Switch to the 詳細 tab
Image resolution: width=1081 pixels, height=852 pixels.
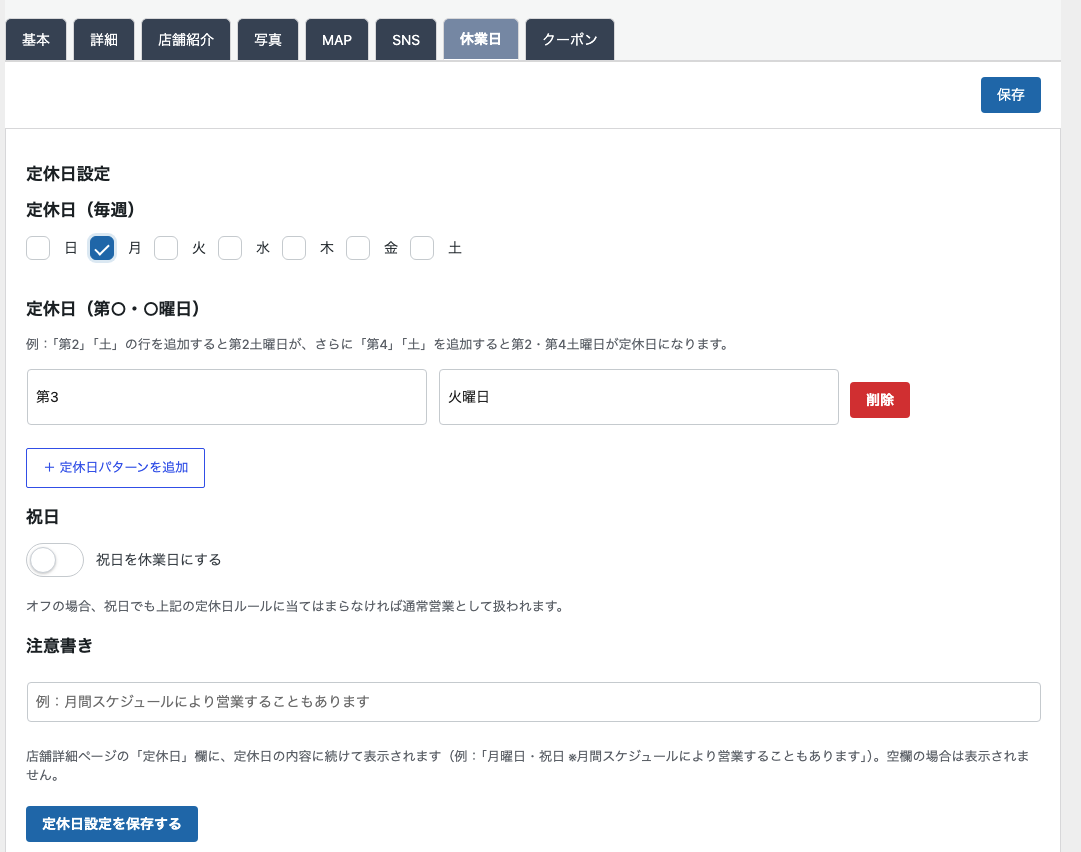coord(104,40)
